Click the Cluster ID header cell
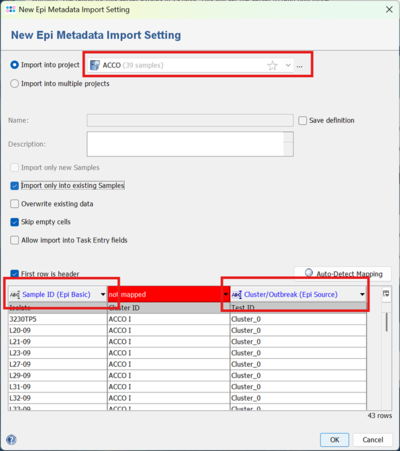The image size is (400, 451). pos(169,308)
